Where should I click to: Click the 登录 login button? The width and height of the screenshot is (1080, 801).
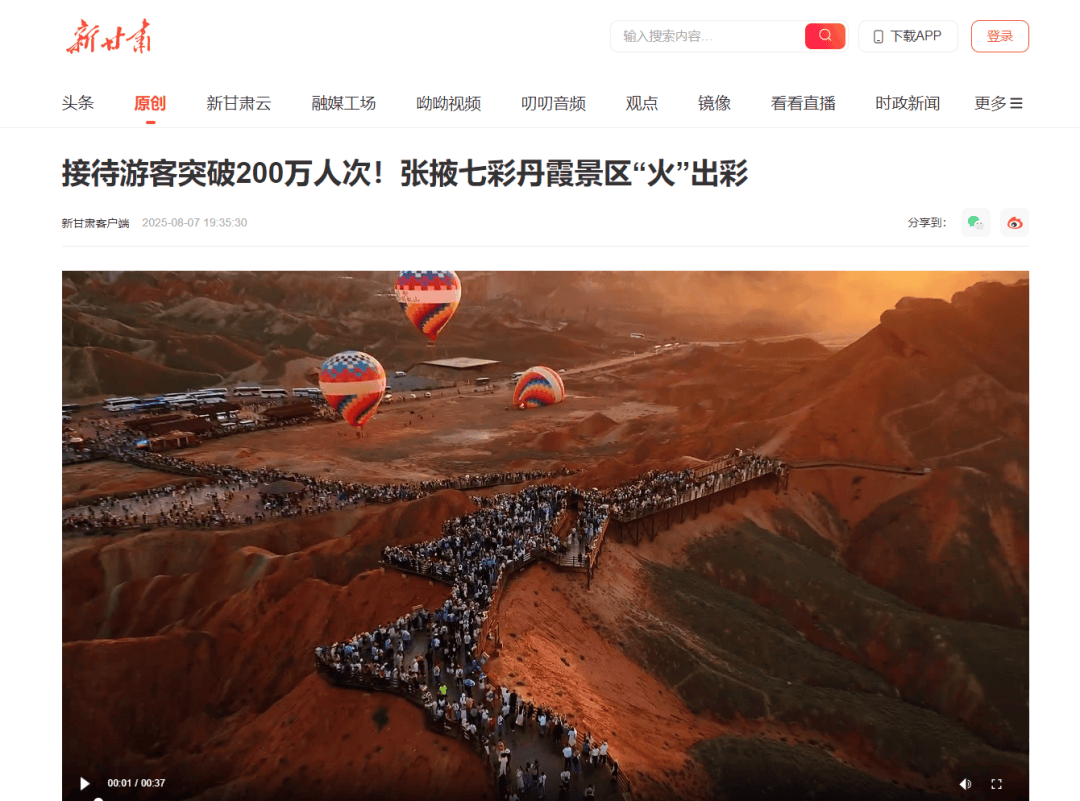pos(999,37)
